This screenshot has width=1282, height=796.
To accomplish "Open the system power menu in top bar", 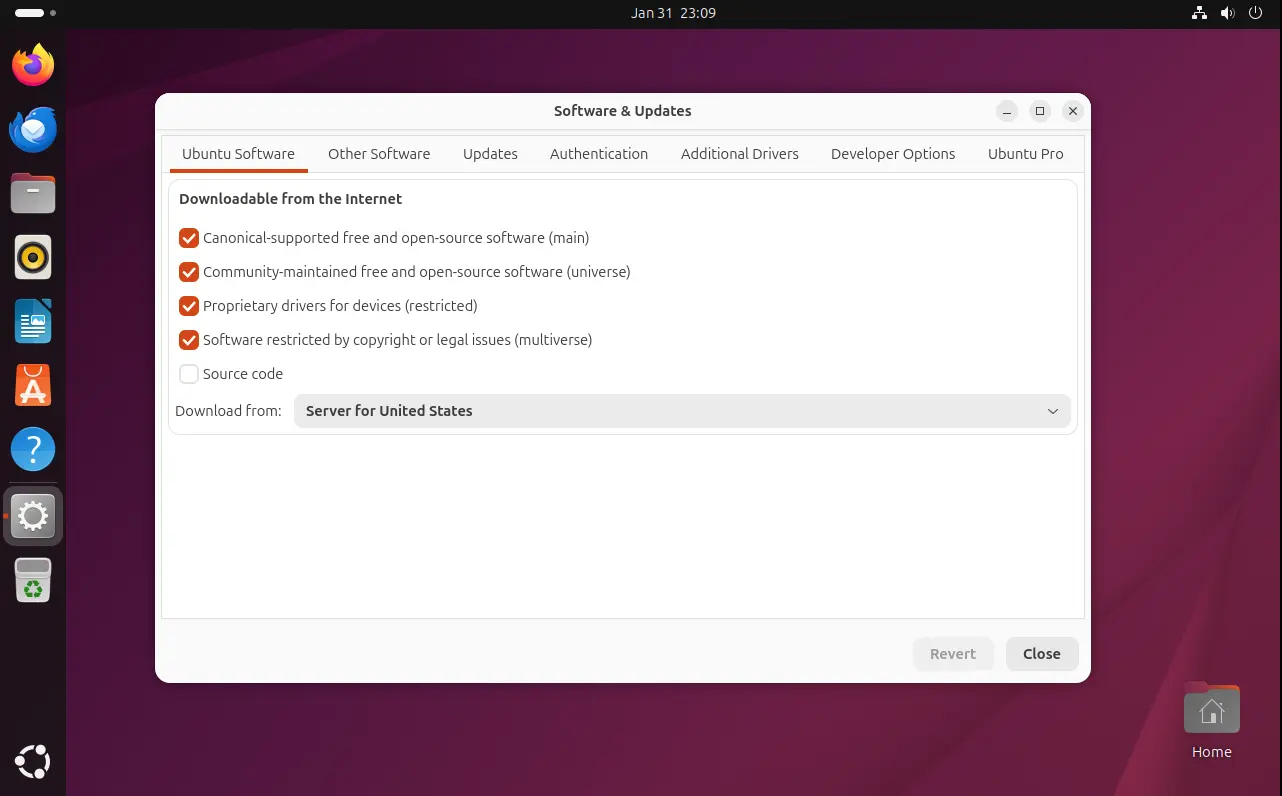I will click(x=1255, y=13).
